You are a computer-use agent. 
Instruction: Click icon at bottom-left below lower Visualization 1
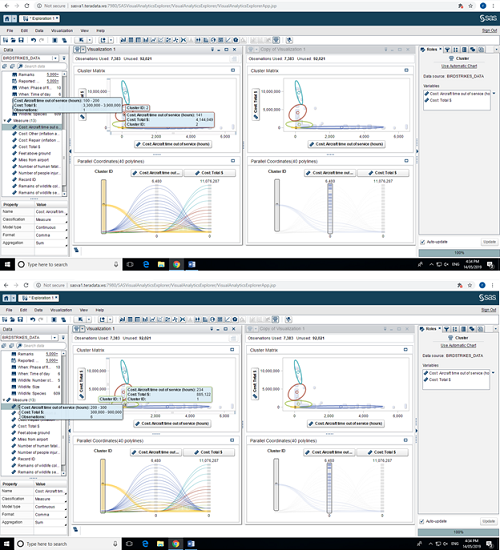click(x=76, y=529)
